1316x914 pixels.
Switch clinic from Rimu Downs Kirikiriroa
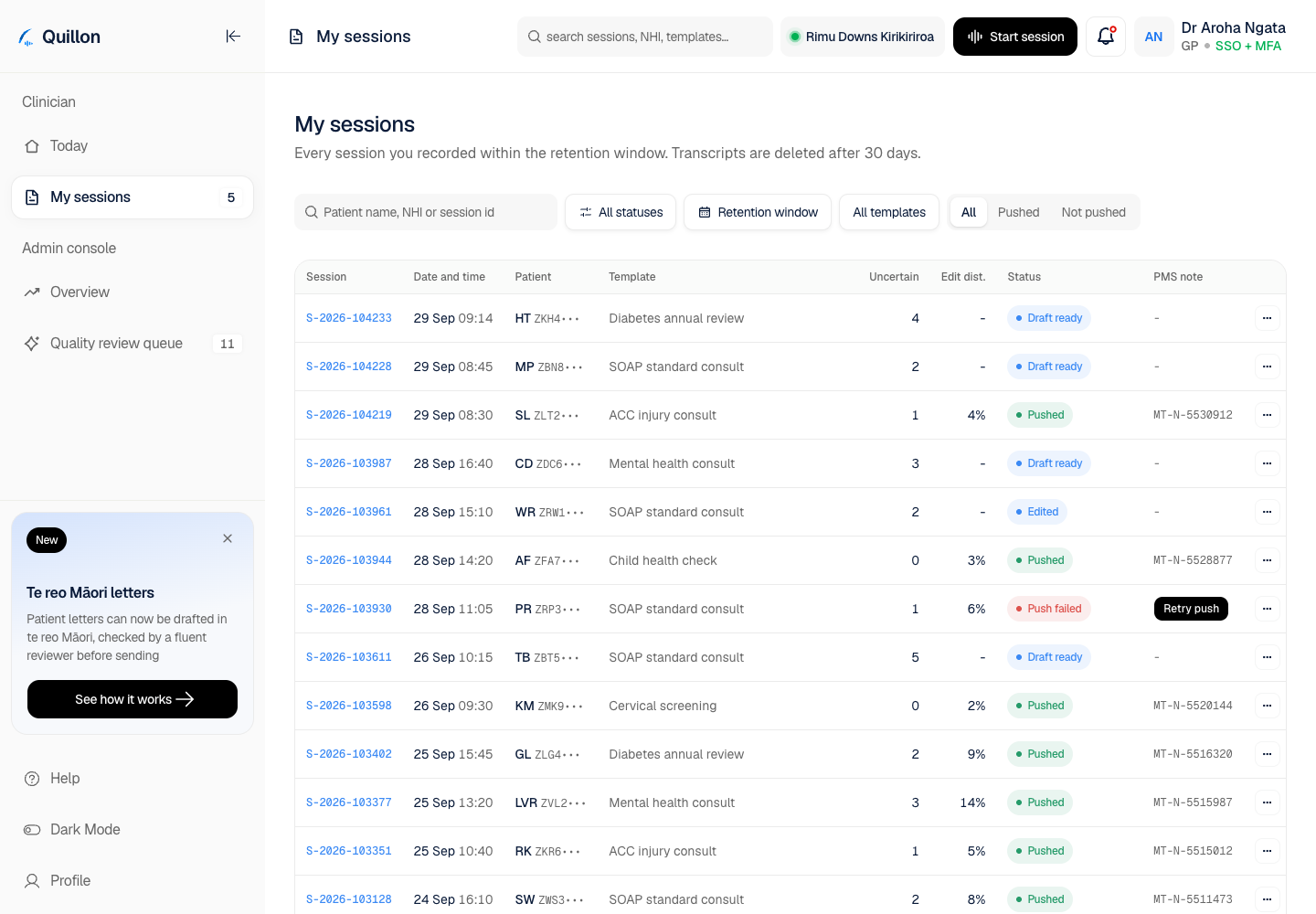[863, 37]
